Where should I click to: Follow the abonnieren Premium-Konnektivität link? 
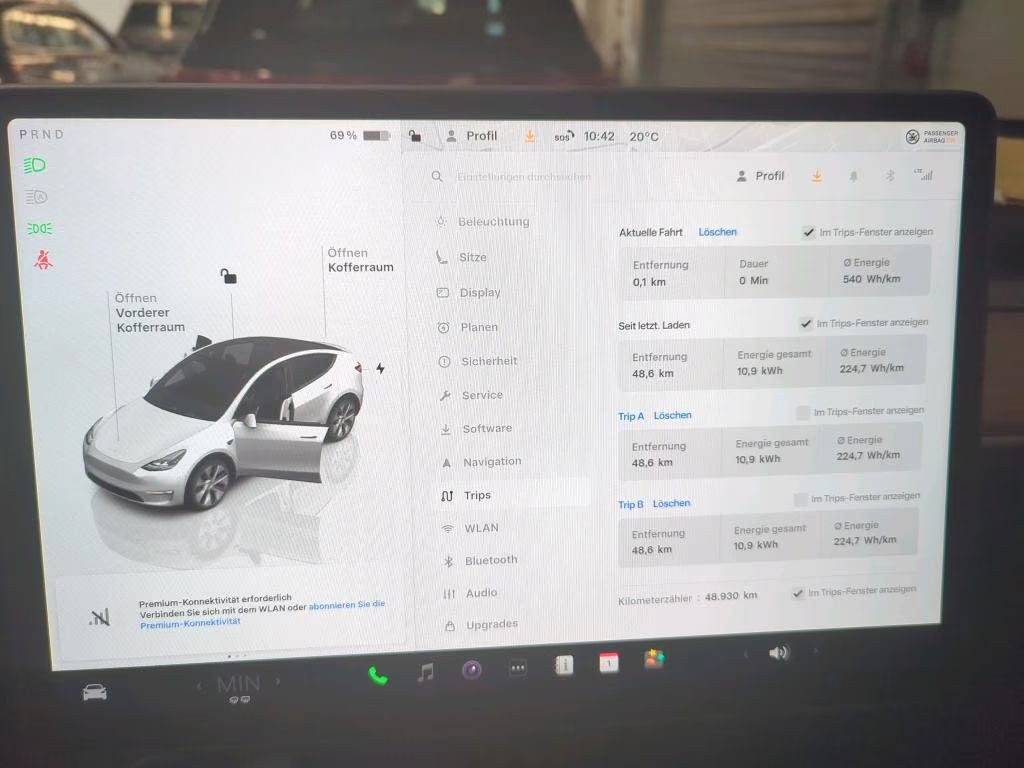(x=263, y=614)
